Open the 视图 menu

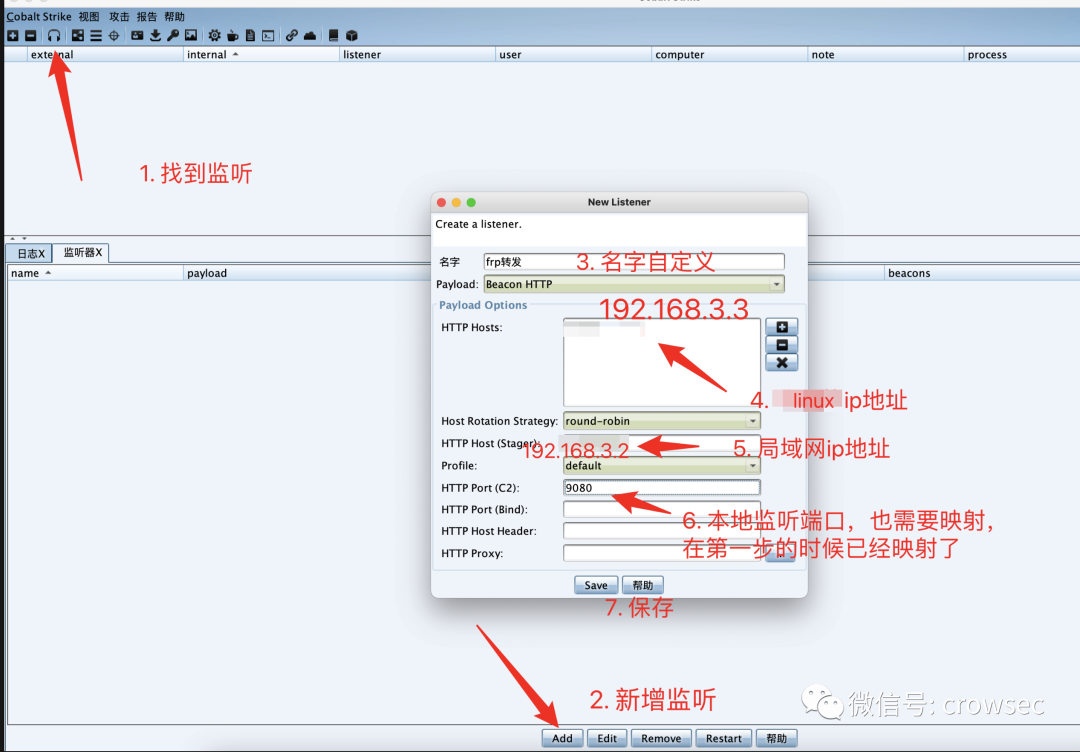pyautogui.click(x=89, y=17)
